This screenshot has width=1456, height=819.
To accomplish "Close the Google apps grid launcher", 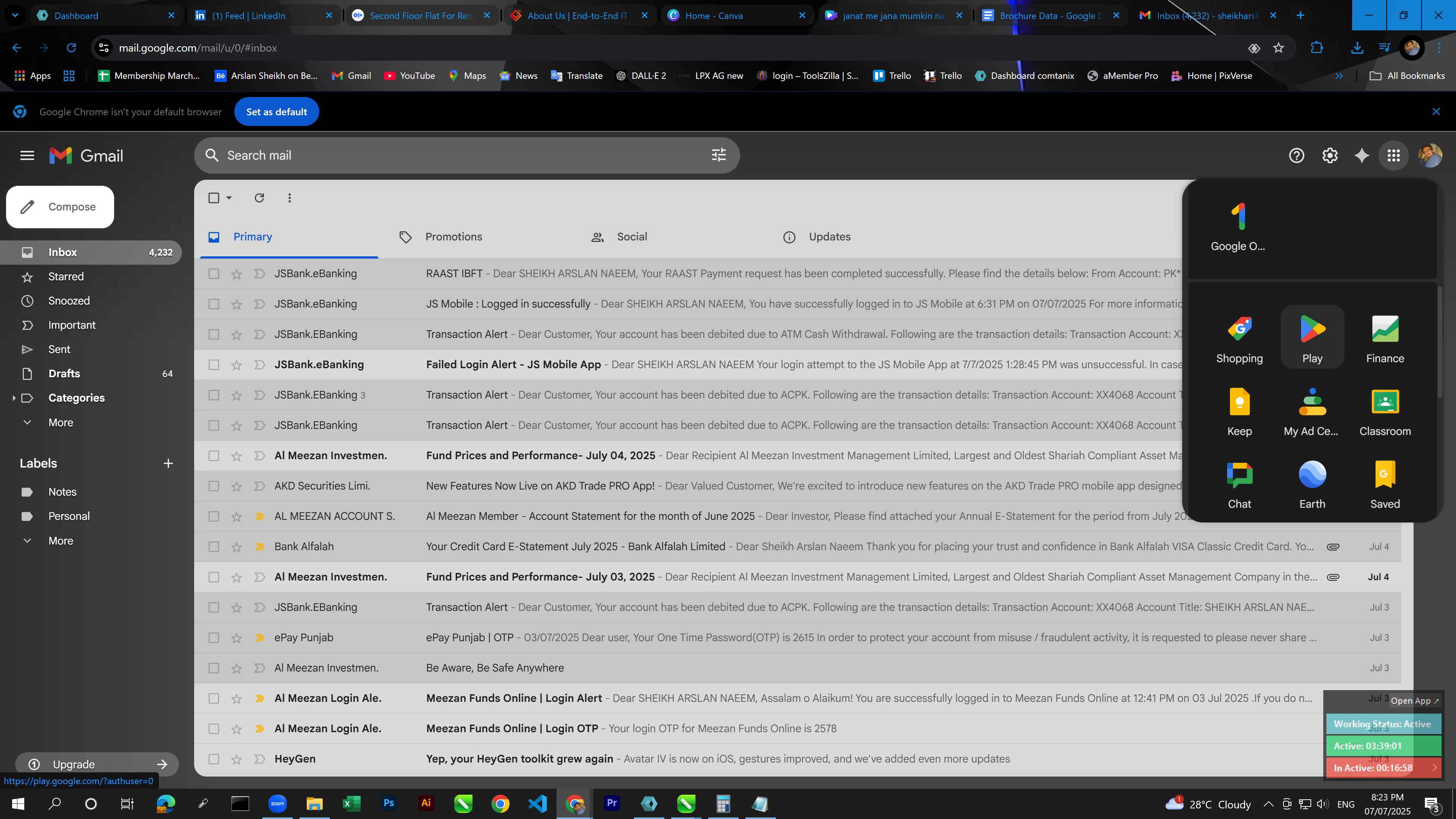I will (1394, 155).
